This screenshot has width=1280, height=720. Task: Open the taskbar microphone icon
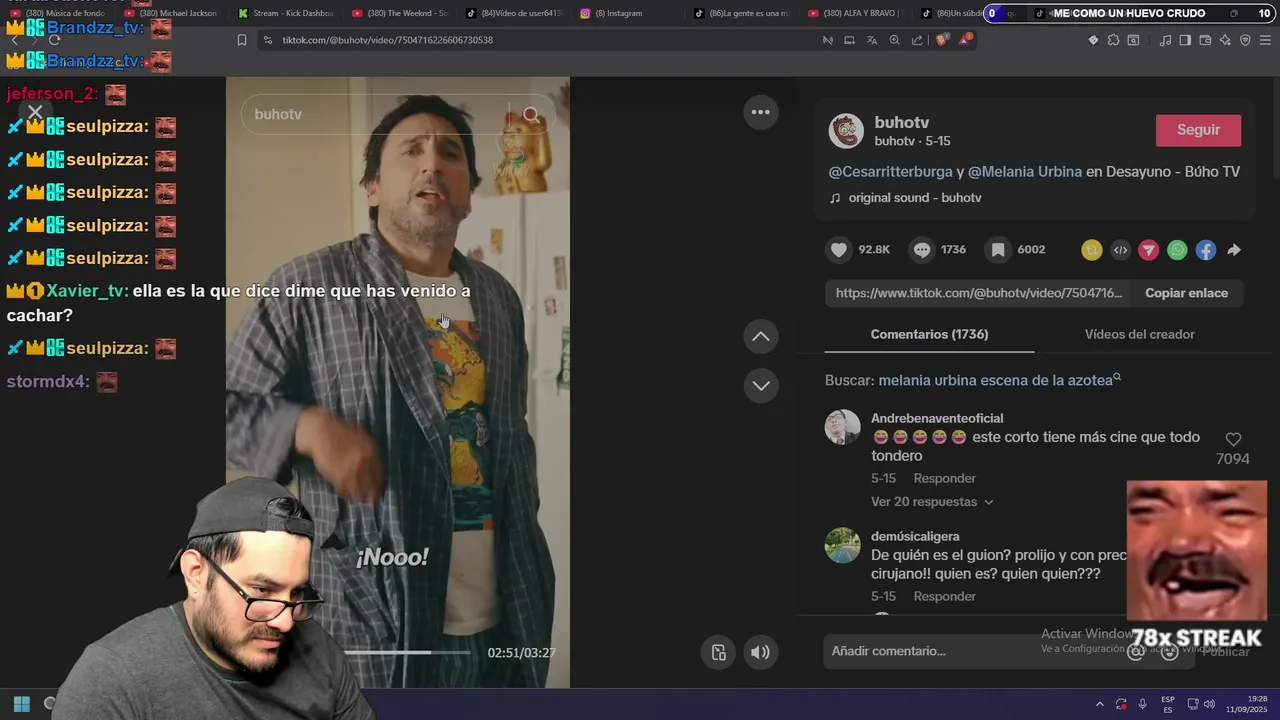click(1143, 704)
